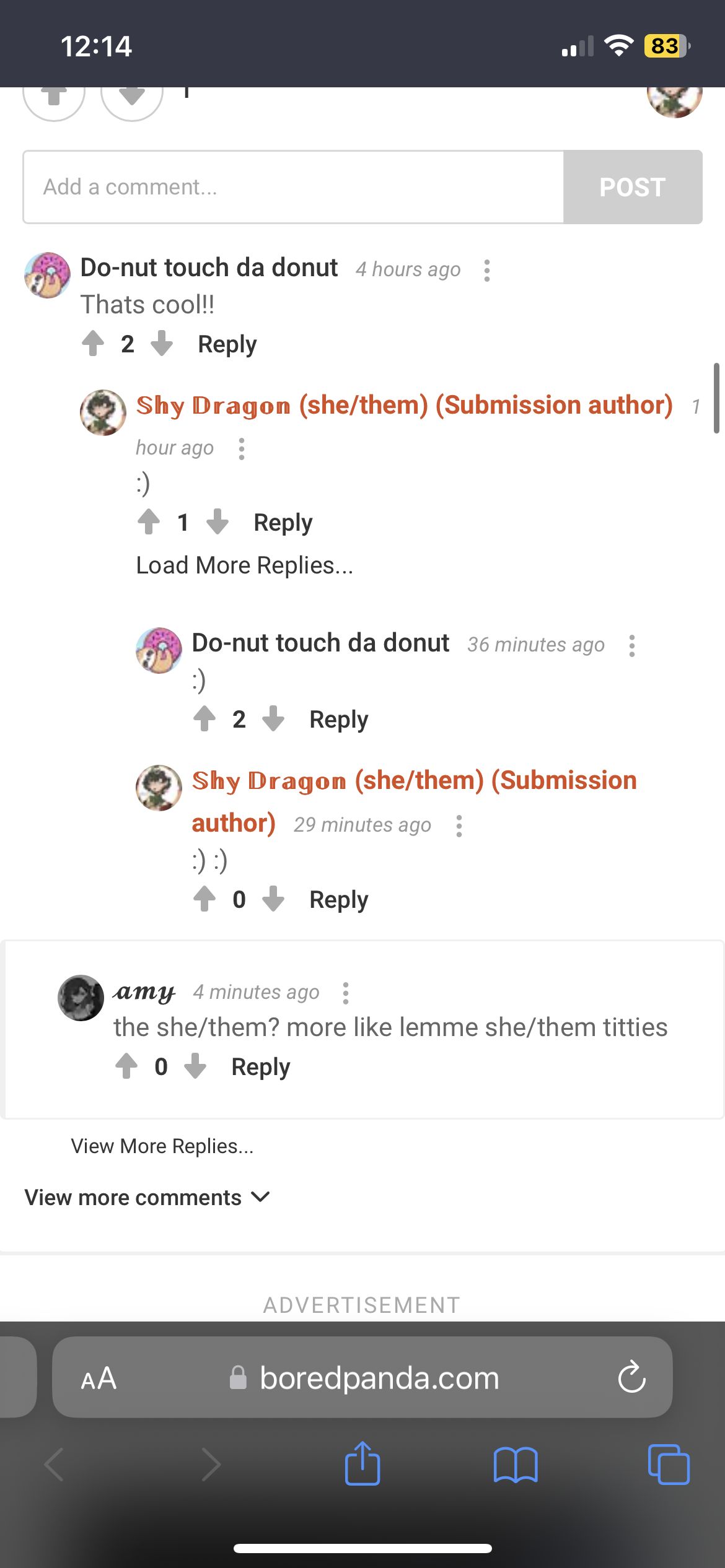Focus the Add a comment field
This screenshot has width=725, height=1568.
tap(293, 187)
